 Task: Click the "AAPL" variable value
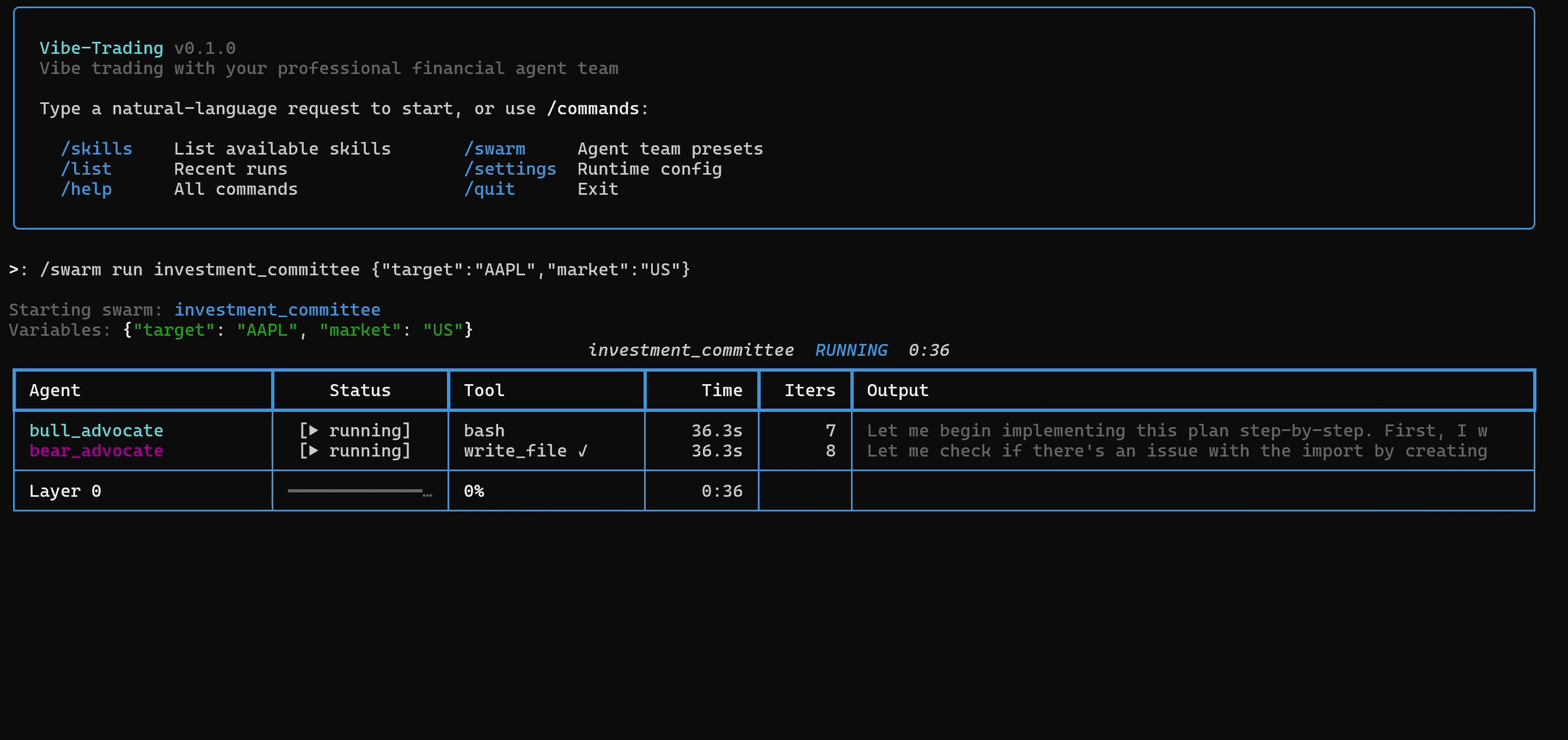[267, 330]
